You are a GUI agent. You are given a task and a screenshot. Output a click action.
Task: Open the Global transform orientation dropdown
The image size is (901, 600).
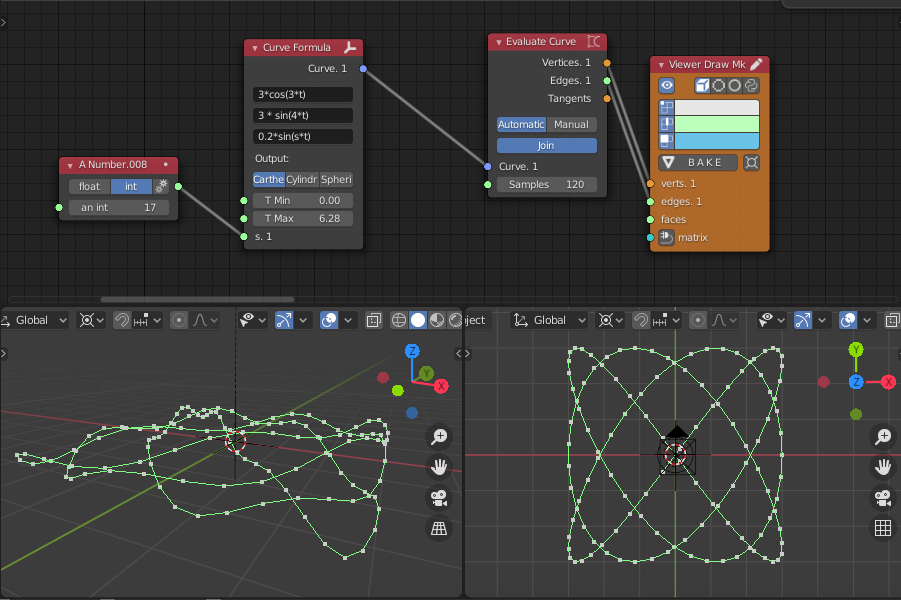click(x=31, y=320)
